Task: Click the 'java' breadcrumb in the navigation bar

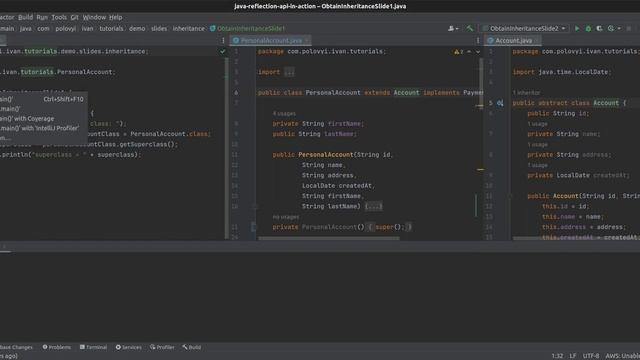Action: (x=25, y=29)
